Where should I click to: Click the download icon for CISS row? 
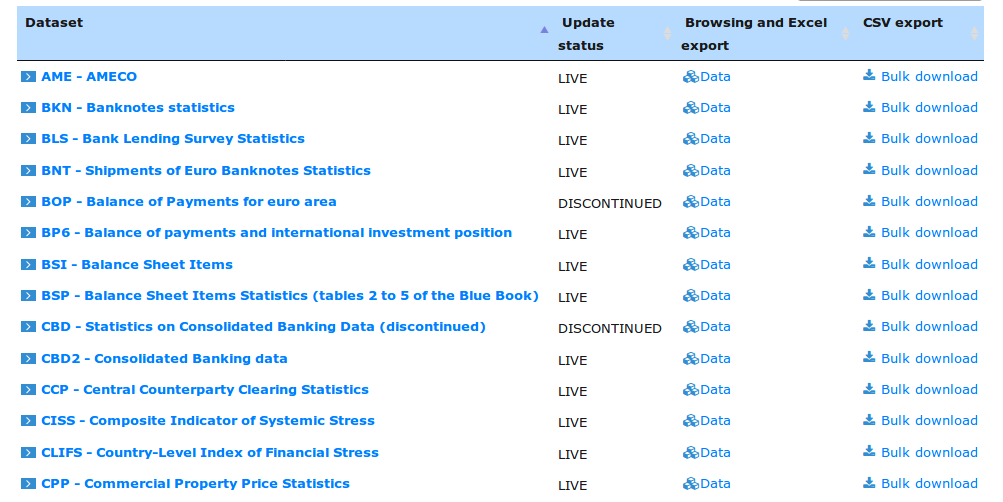[x=869, y=420]
